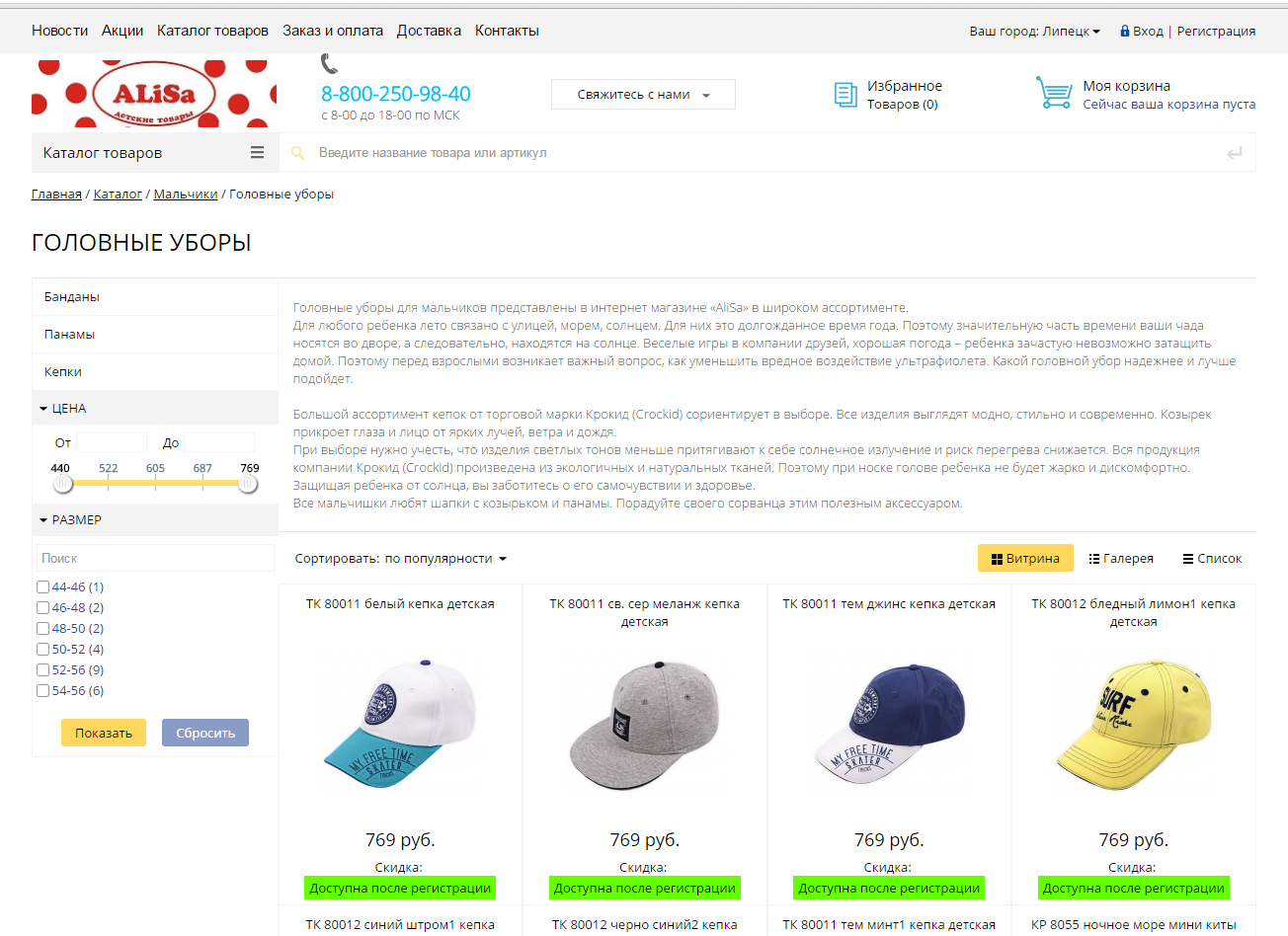Open Доставка in the top menu
Screen dimensions: 1288x936
429,31
